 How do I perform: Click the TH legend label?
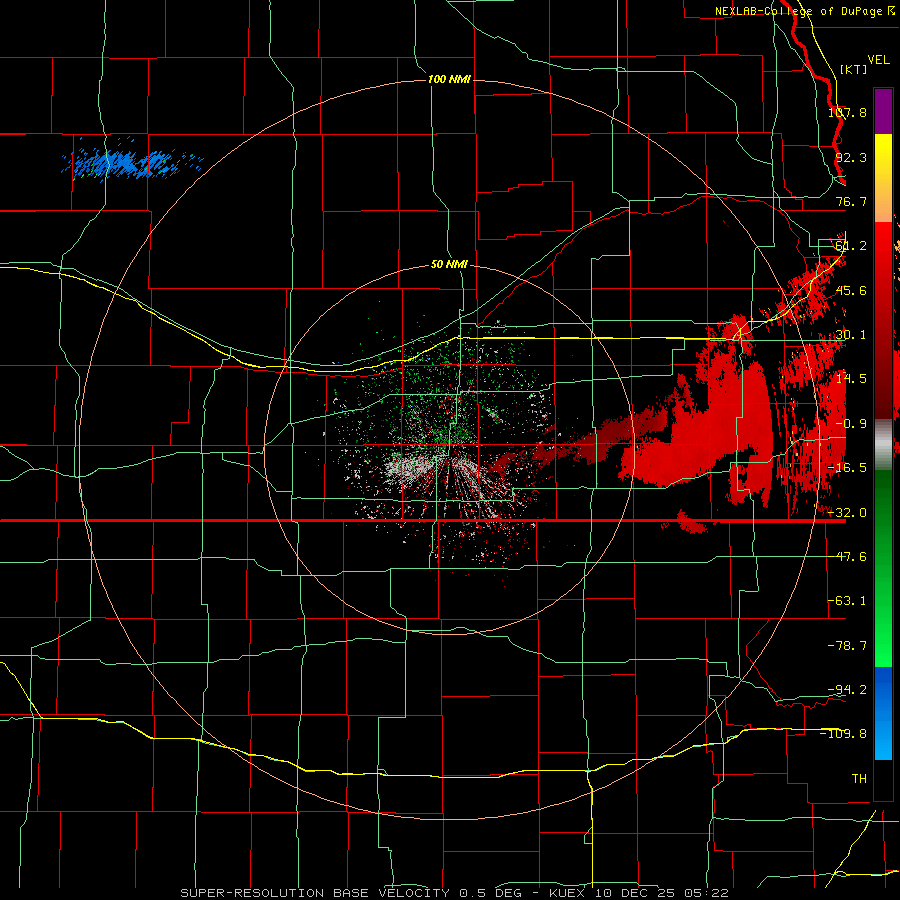point(859,778)
